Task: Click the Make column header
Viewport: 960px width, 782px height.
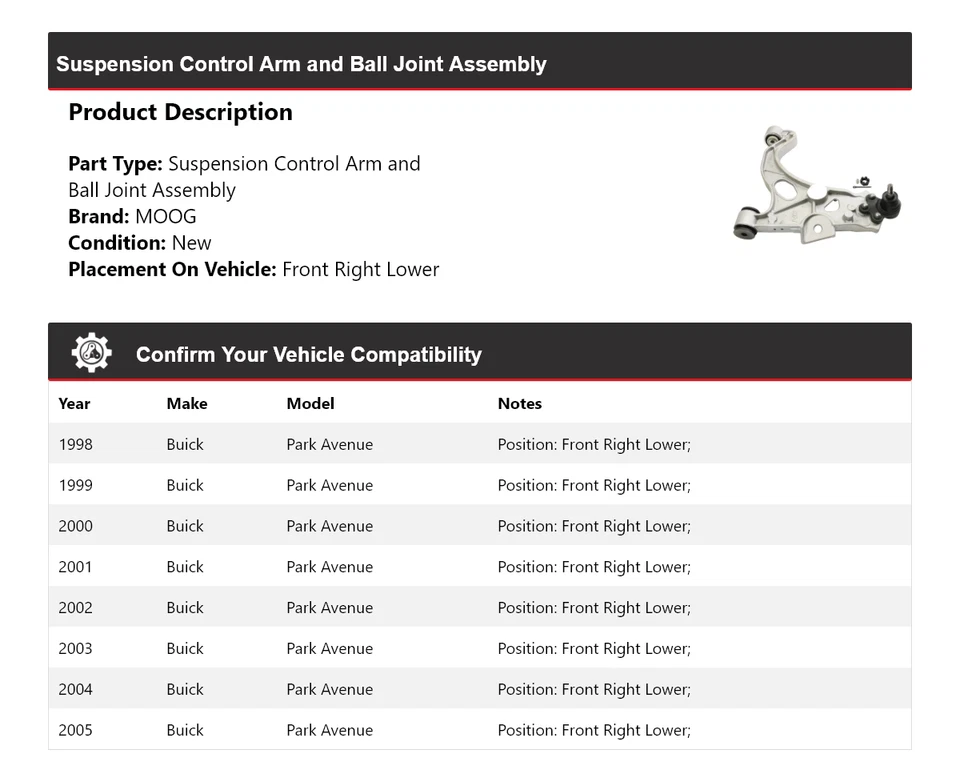Action: (187, 404)
